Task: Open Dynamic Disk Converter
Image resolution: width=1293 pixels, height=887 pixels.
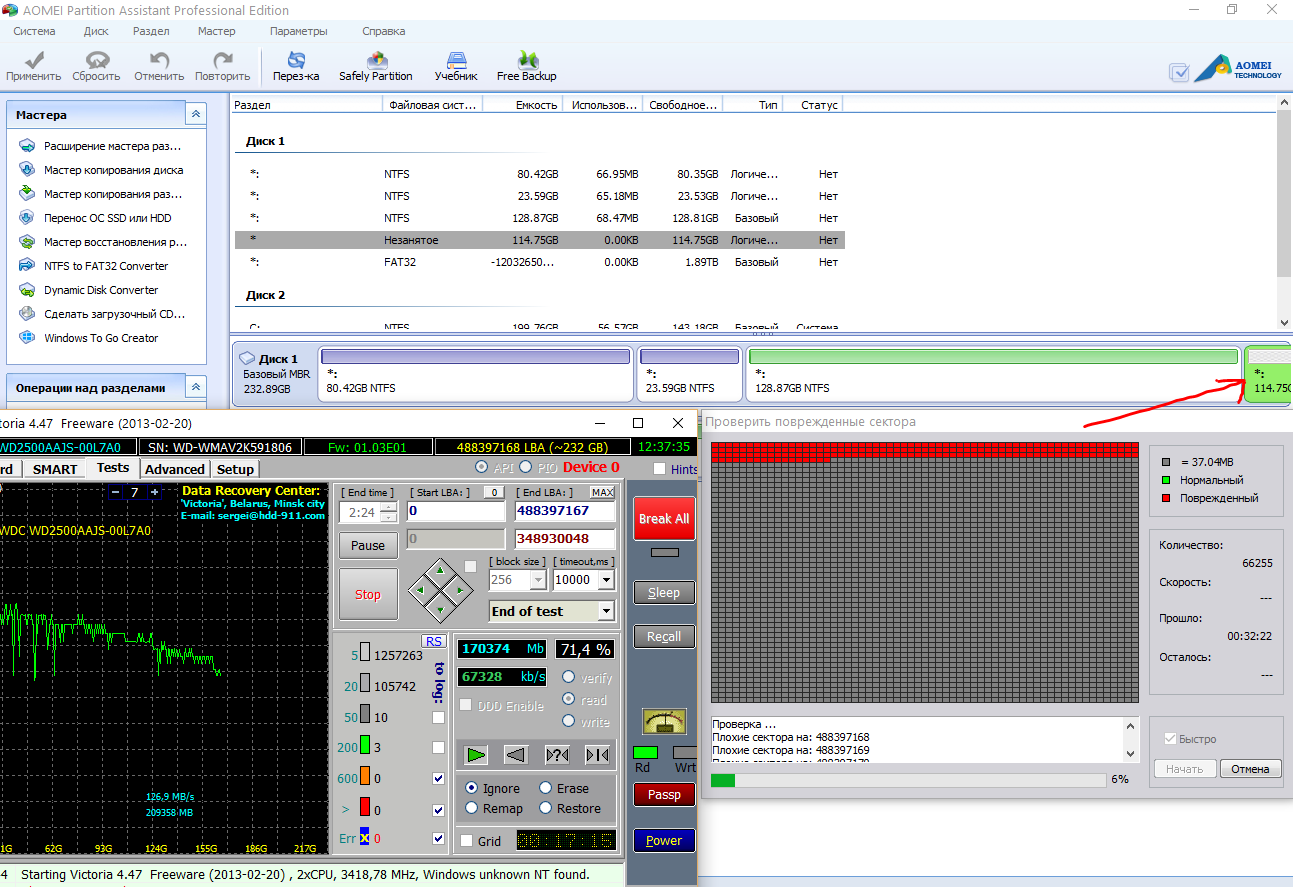Action: (x=88, y=290)
